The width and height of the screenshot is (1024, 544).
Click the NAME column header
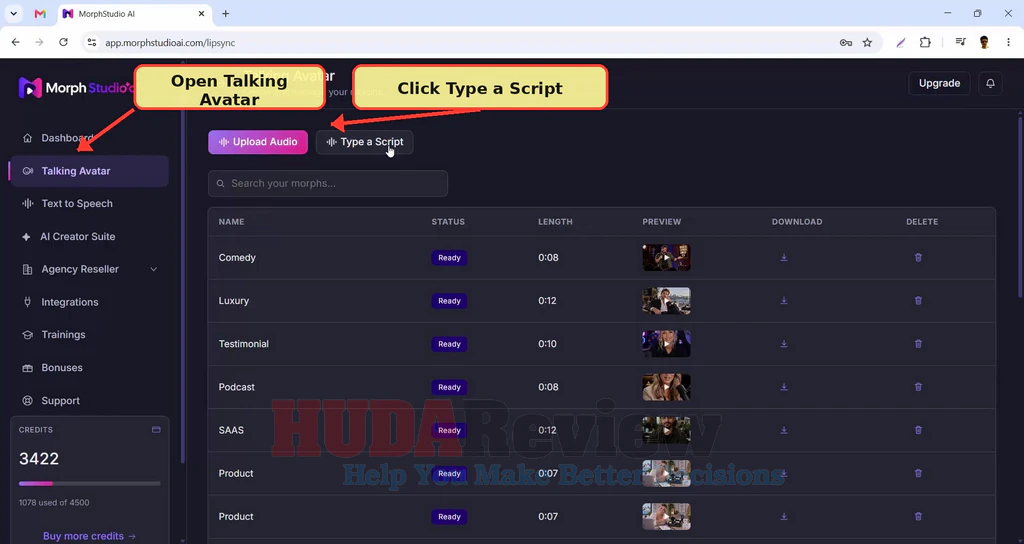[x=231, y=222]
